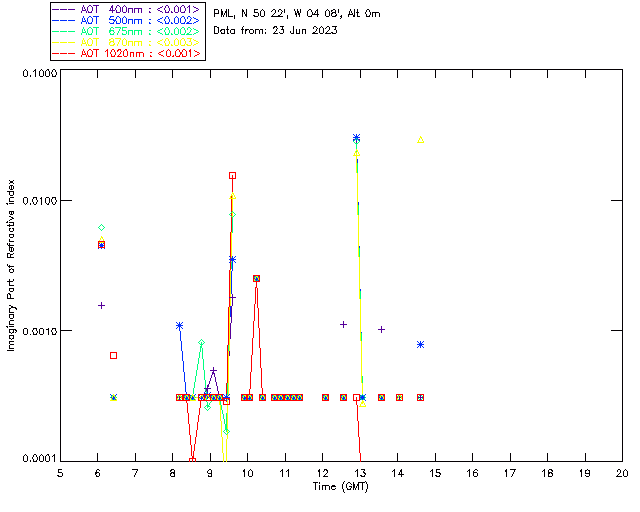
Task: Click the x-axis tick label 8
Action: coord(173,473)
